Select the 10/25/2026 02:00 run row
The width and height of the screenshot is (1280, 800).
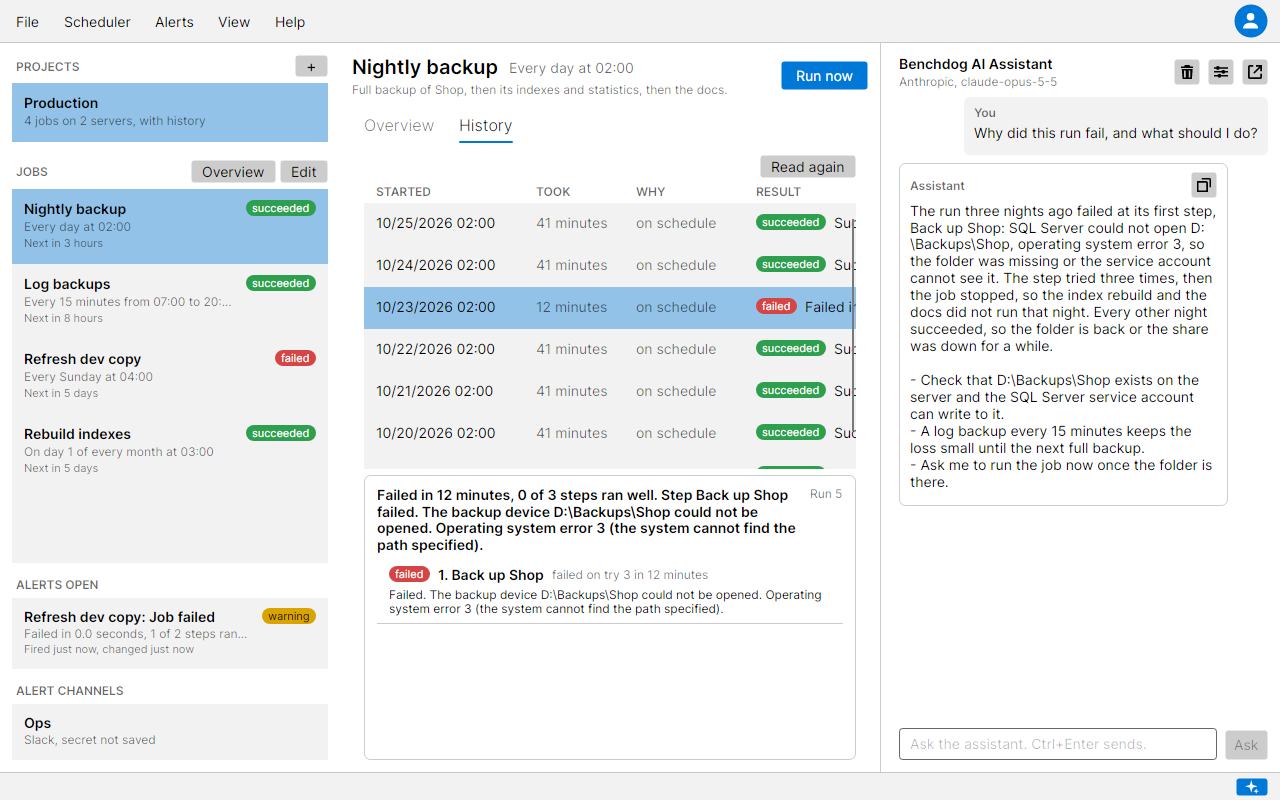tap(609, 223)
